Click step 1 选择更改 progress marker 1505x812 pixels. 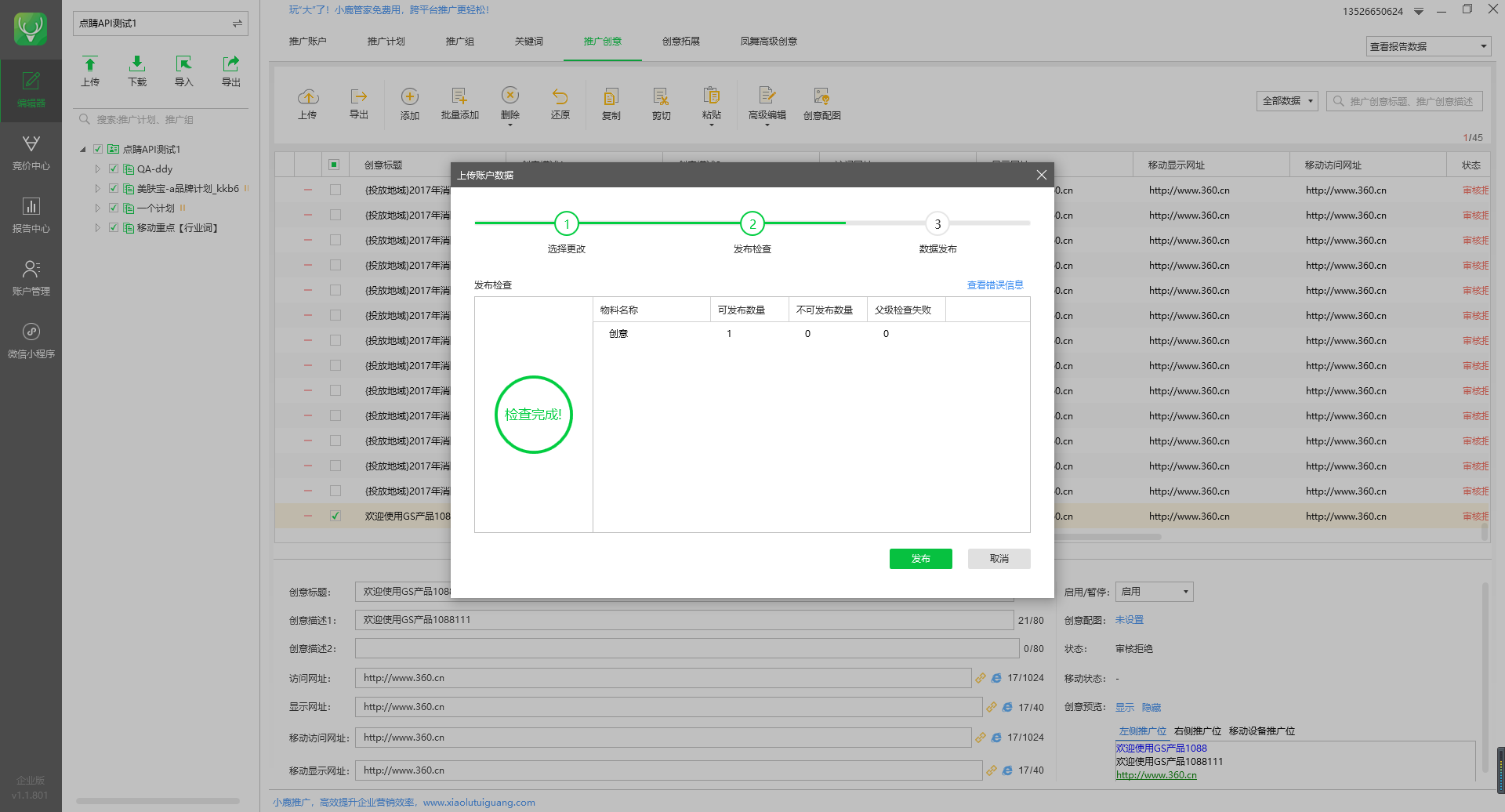coord(567,224)
